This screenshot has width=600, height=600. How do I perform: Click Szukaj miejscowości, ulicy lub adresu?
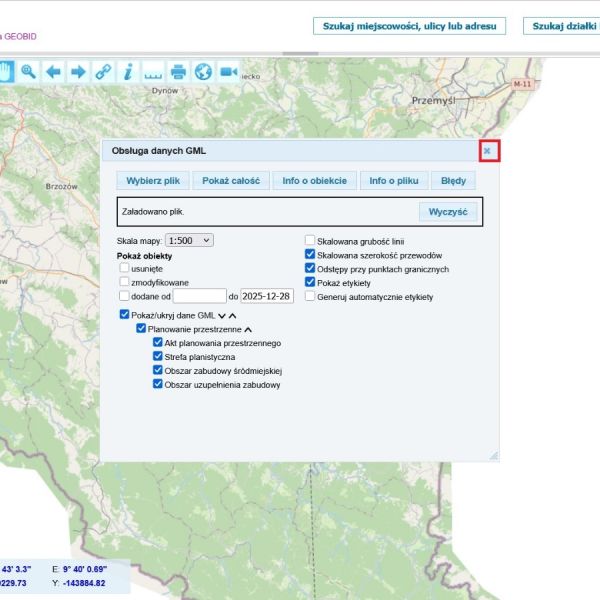(409, 26)
